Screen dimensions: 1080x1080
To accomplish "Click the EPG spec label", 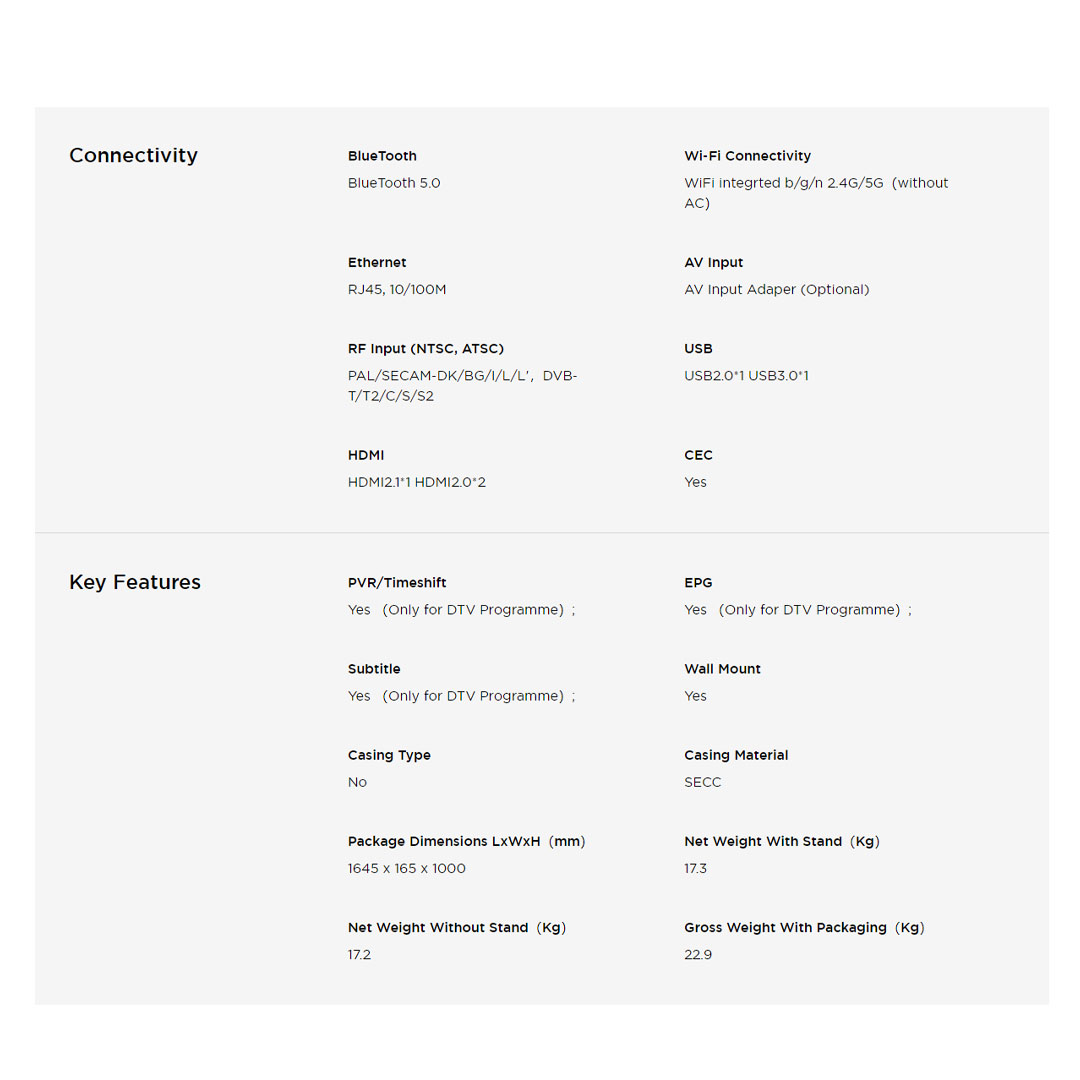I will [x=698, y=582].
